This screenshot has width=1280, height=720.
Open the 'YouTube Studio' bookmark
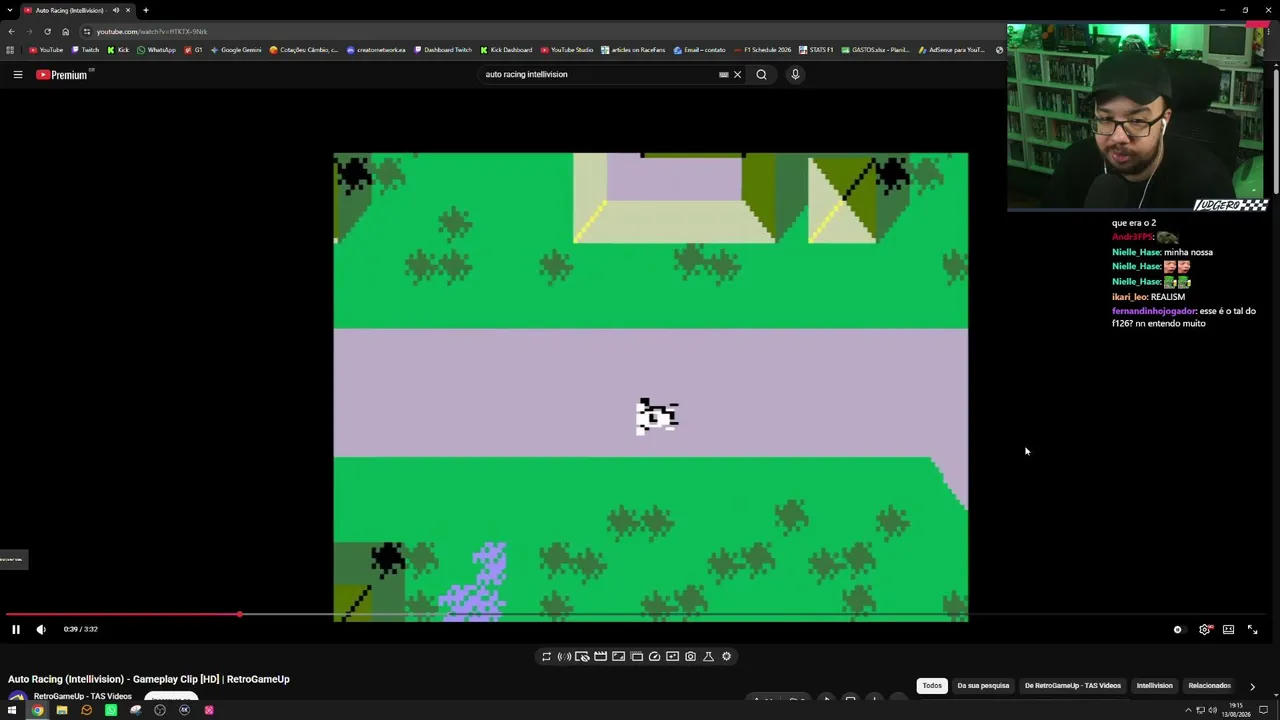(567, 50)
